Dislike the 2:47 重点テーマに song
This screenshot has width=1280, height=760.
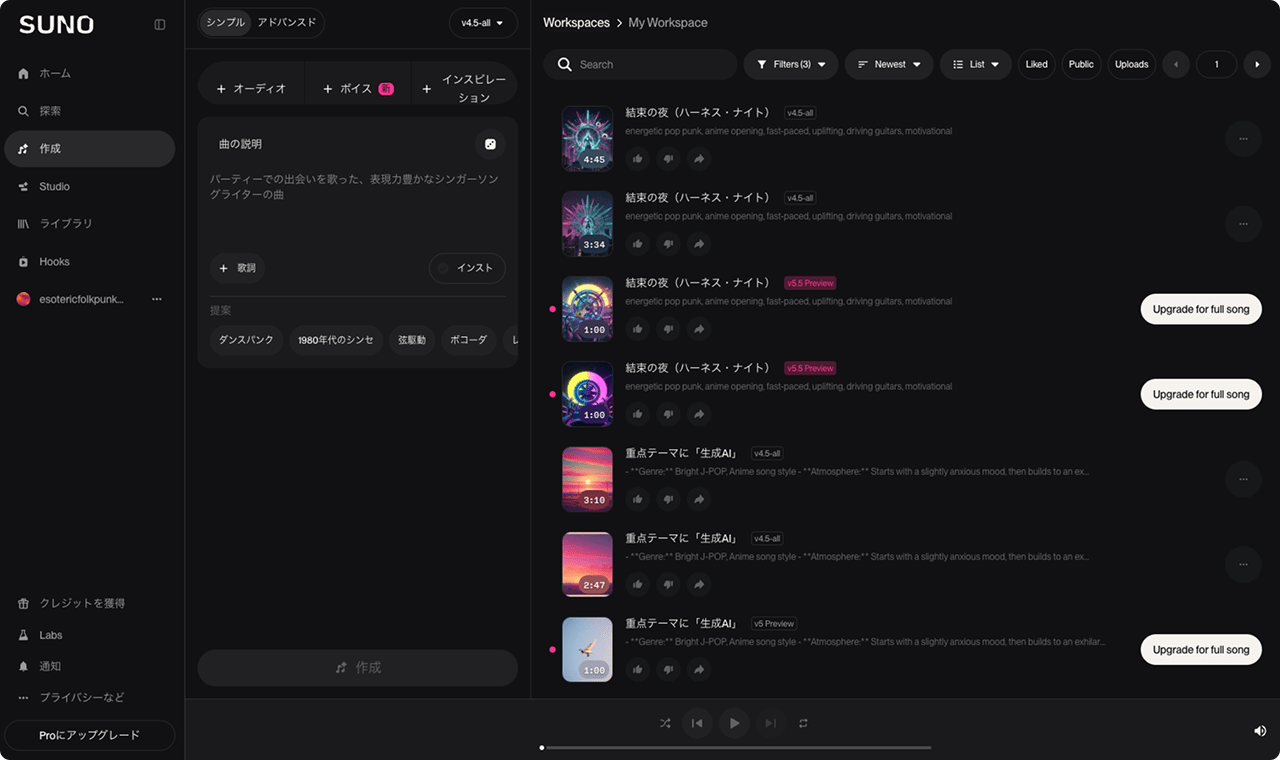coord(669,584)
